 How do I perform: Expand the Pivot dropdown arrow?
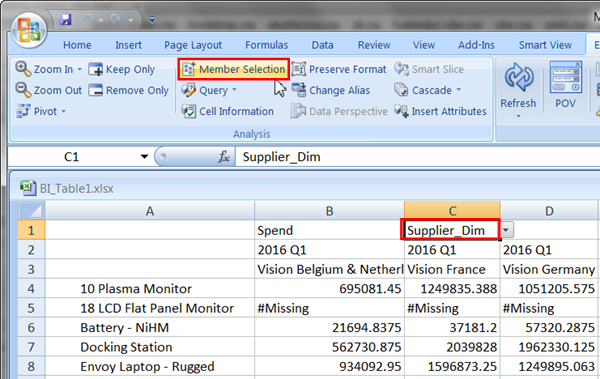pos(64,111)
